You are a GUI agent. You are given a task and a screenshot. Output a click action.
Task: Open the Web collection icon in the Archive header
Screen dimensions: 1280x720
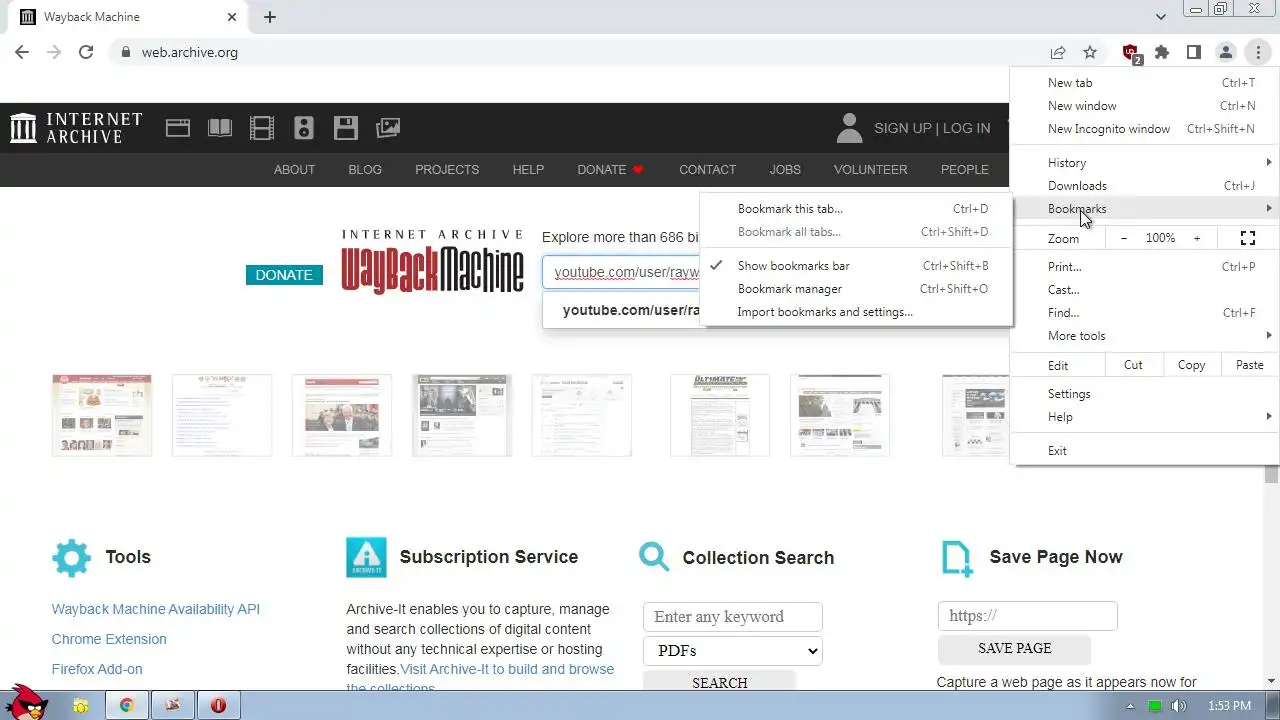178,128
